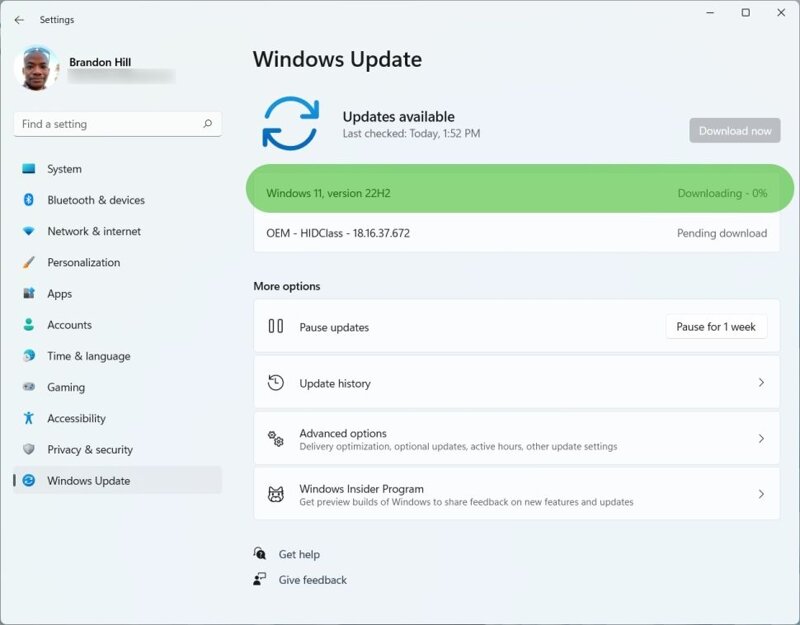Viewport: 800px width, 625px height.
Task: Click the Personalization paintbrush icon
Action: [x=29, y=262]
